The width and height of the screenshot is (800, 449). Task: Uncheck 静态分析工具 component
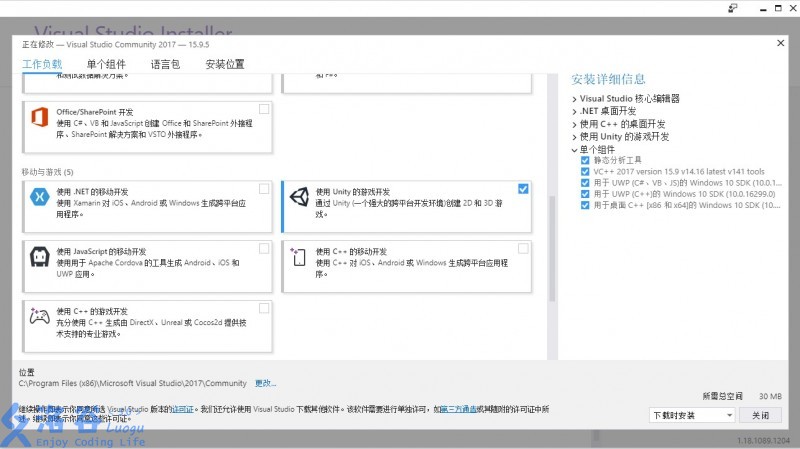tap(585, 160)
